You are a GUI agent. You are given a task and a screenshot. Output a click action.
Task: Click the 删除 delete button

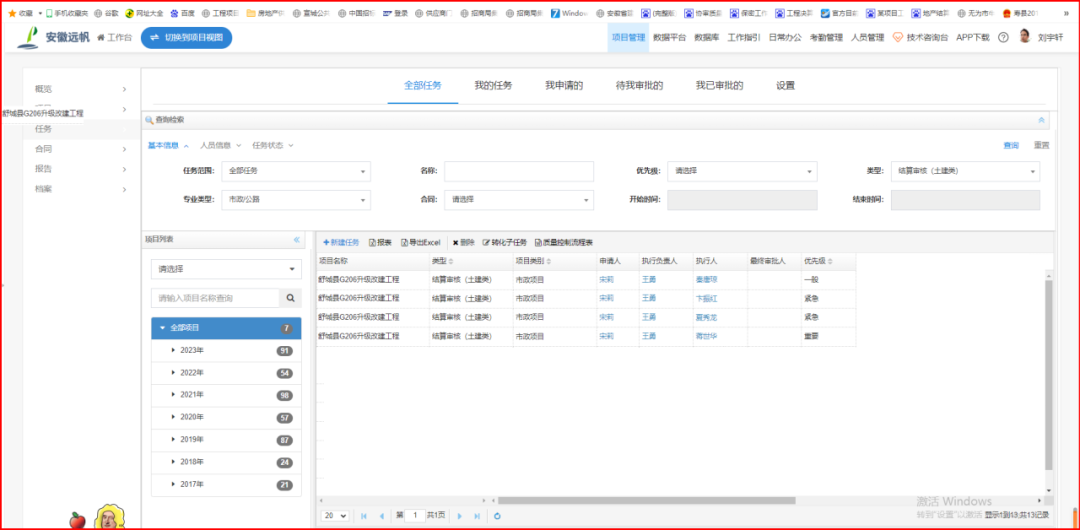(463, 243)
